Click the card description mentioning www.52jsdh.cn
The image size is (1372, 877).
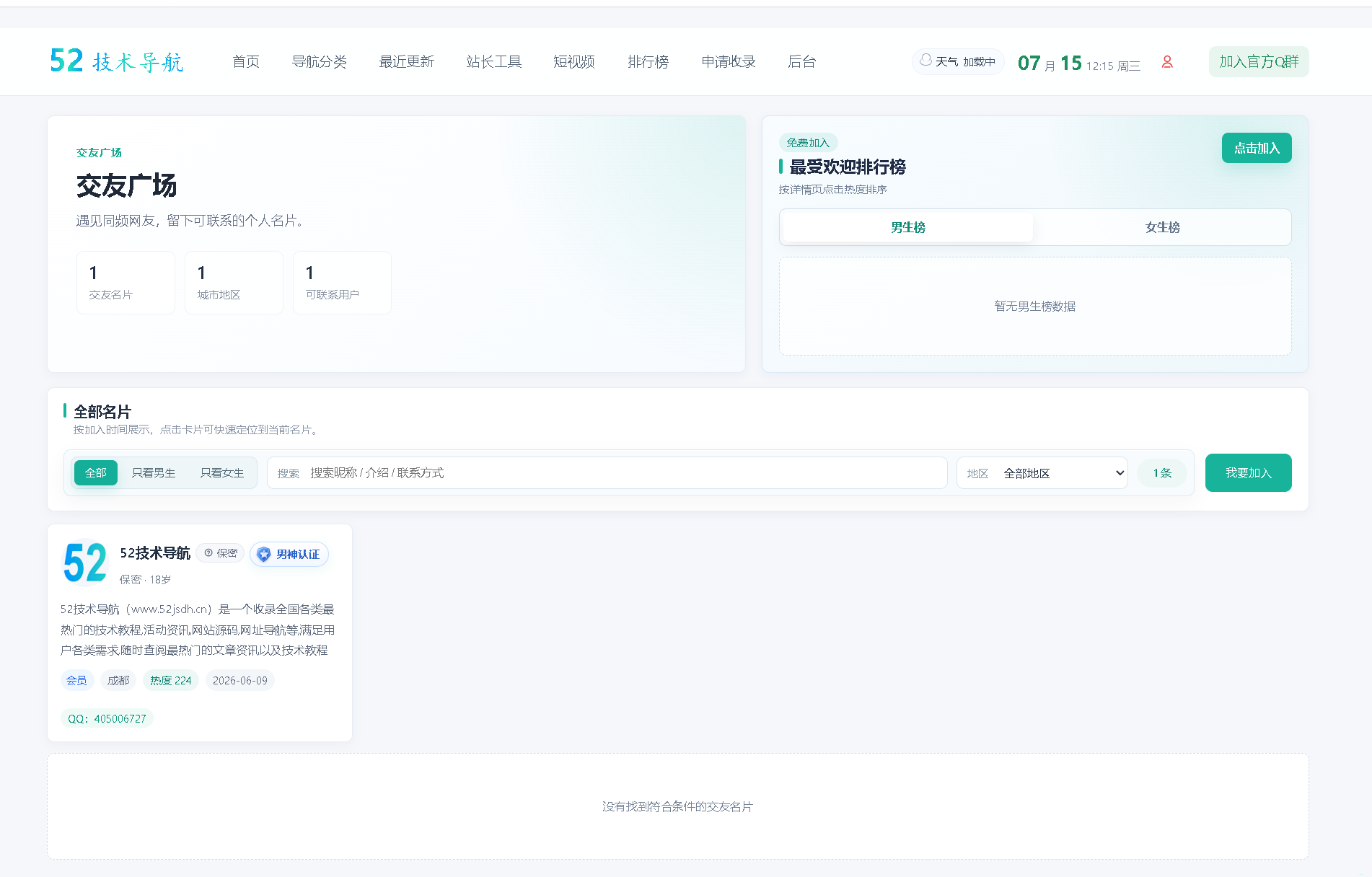coord(198,630)
